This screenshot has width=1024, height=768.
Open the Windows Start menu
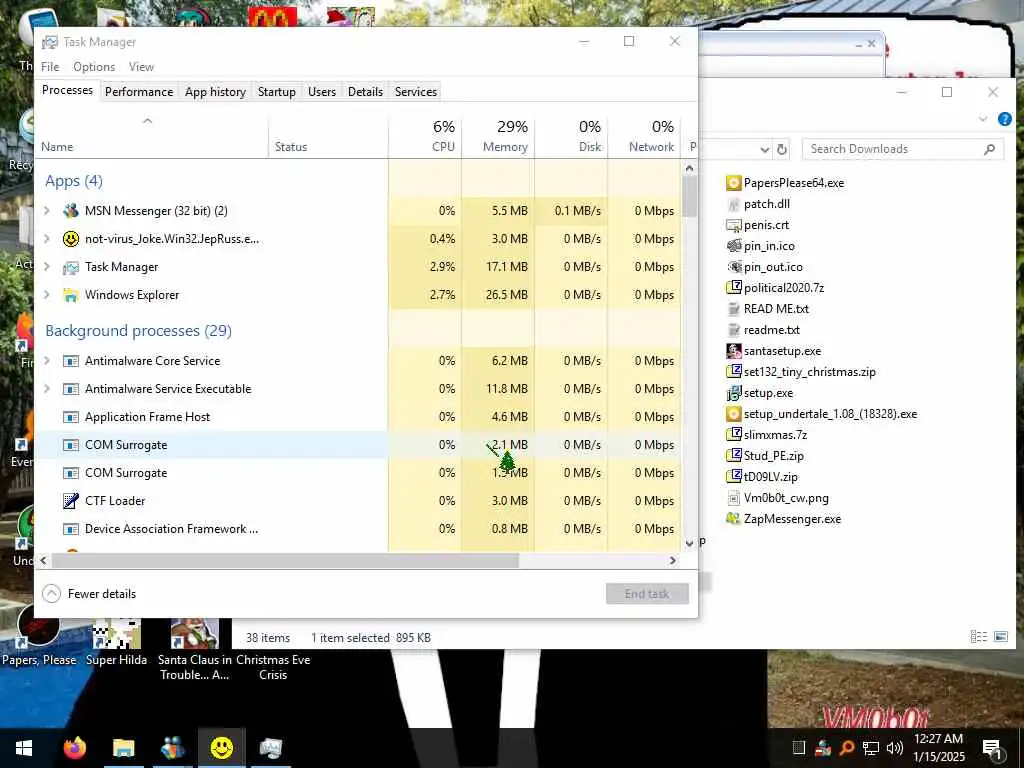(24, 748)
